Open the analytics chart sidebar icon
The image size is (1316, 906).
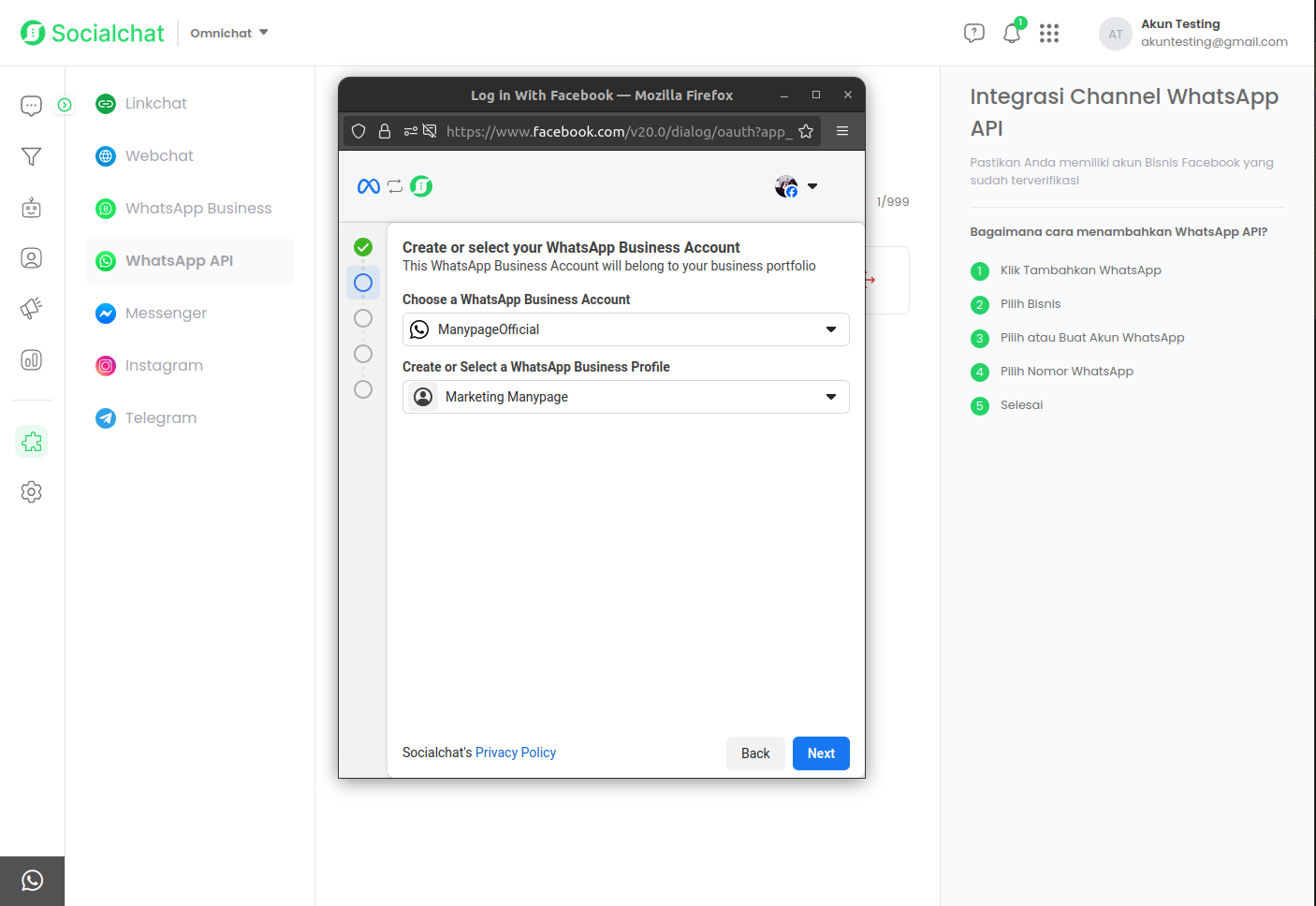click(x=31, y=360)
